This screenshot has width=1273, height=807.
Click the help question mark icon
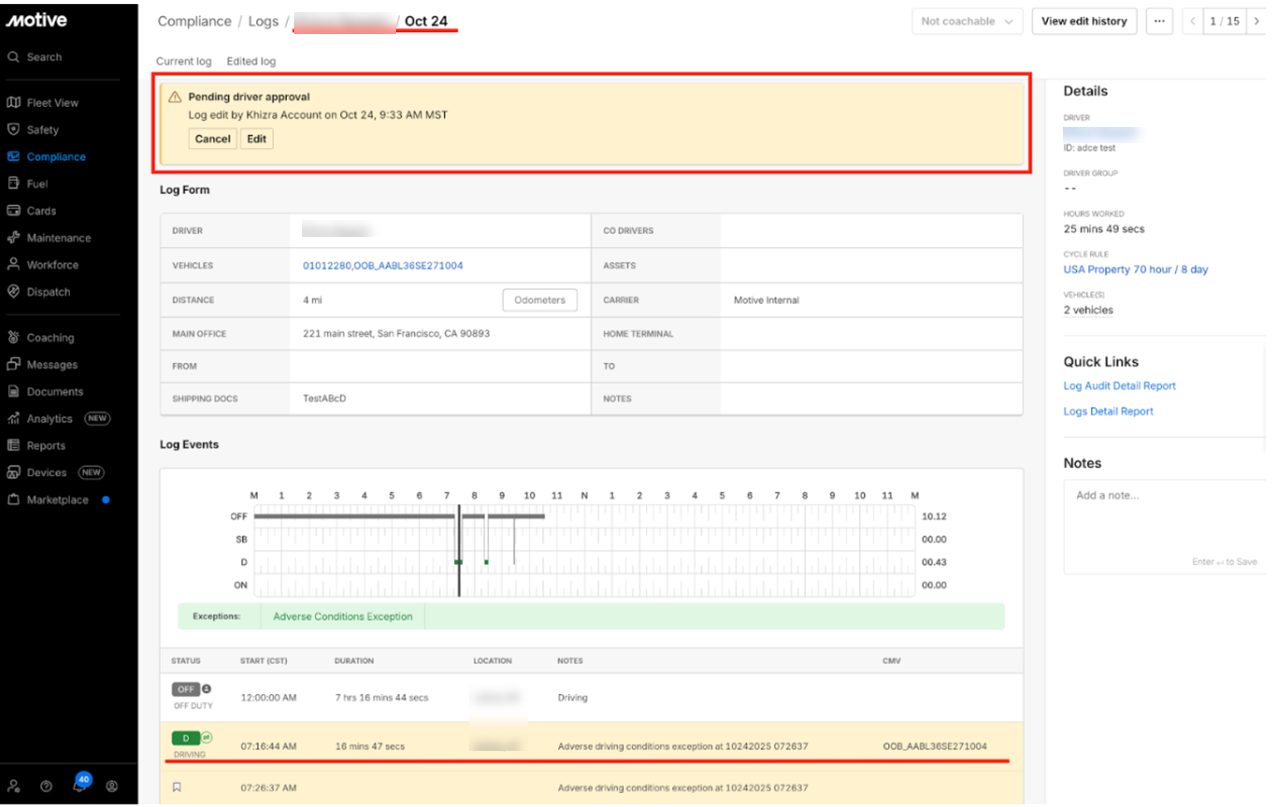point(46,786)
